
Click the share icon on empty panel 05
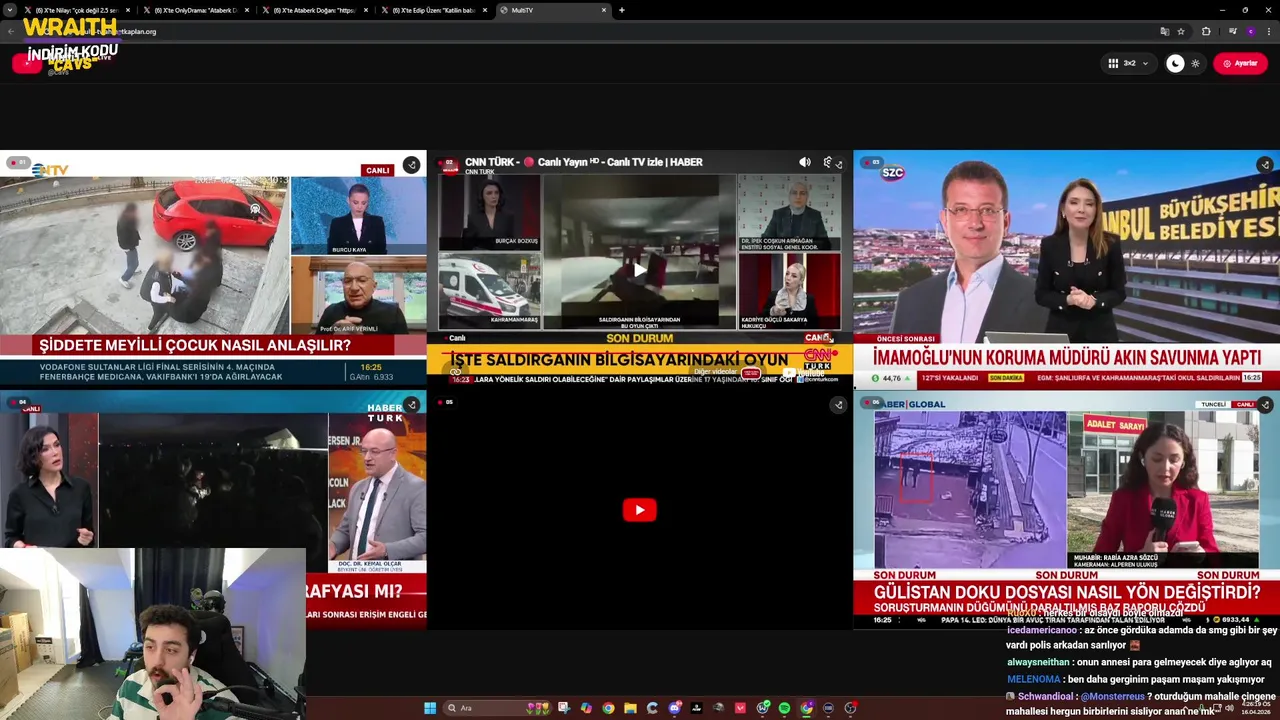tap(838, 405)
